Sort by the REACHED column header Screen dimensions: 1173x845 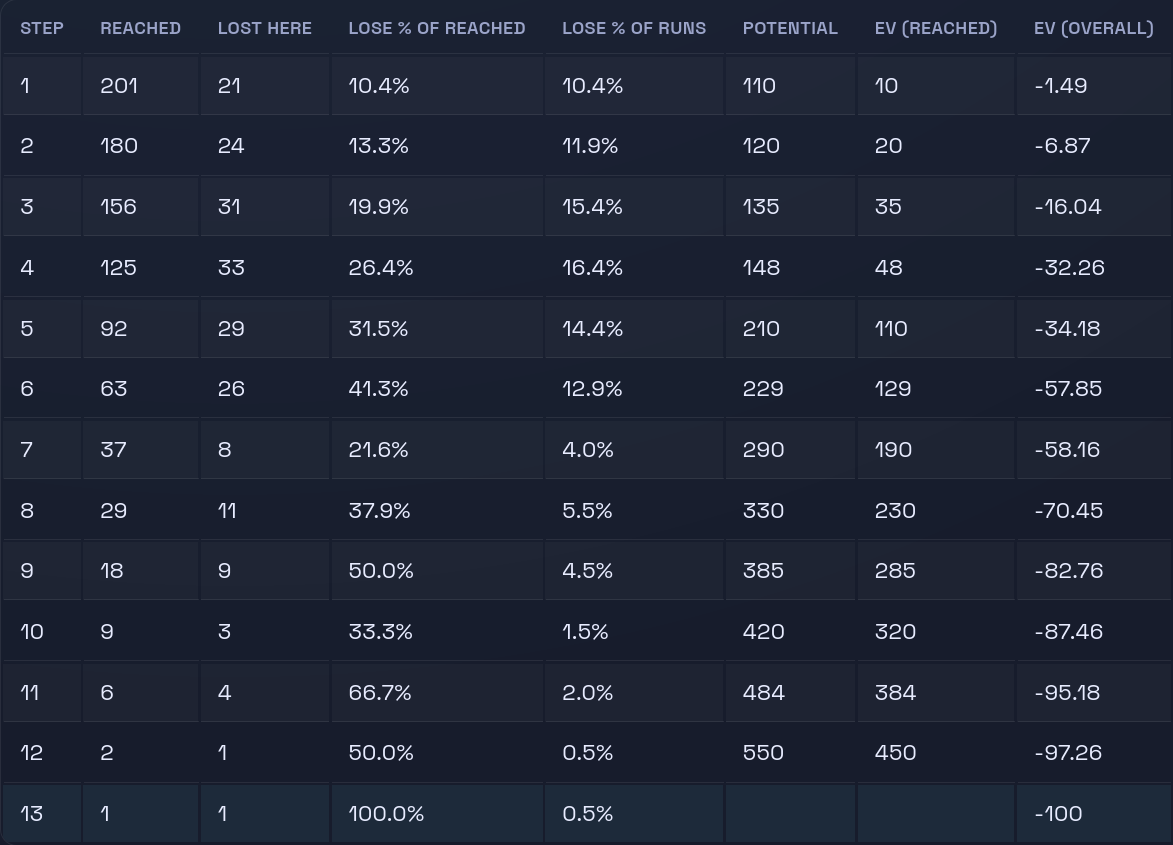coord(140,28)
